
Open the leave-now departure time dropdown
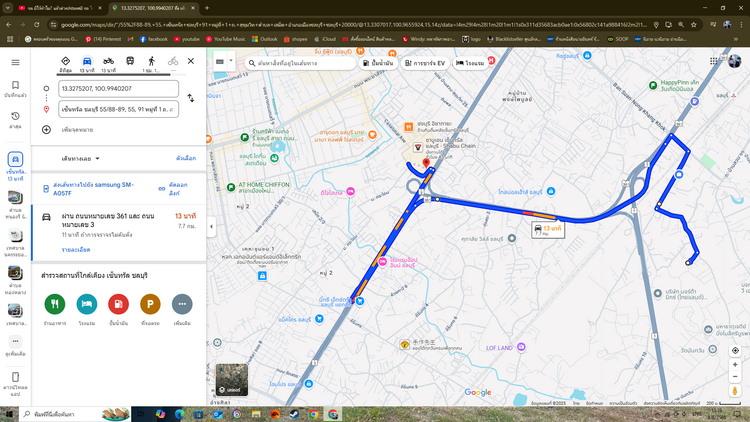pos(80,158)
